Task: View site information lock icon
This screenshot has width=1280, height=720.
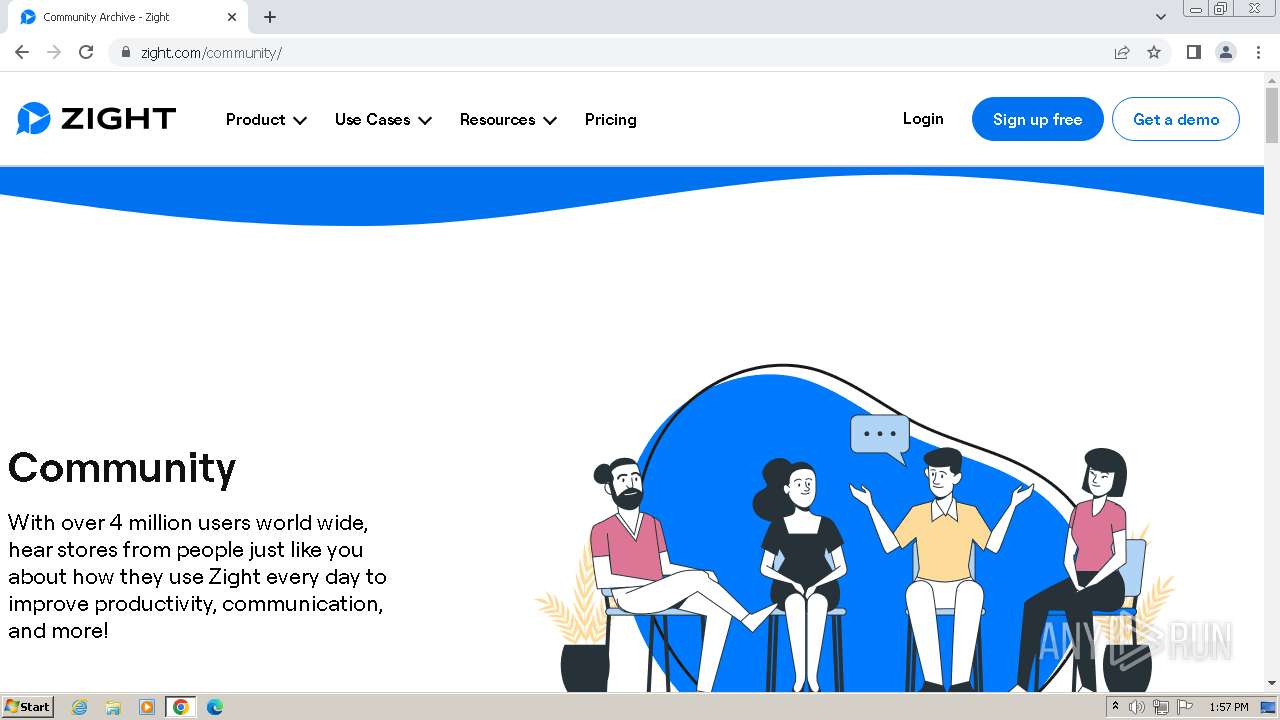Action: 126,52
